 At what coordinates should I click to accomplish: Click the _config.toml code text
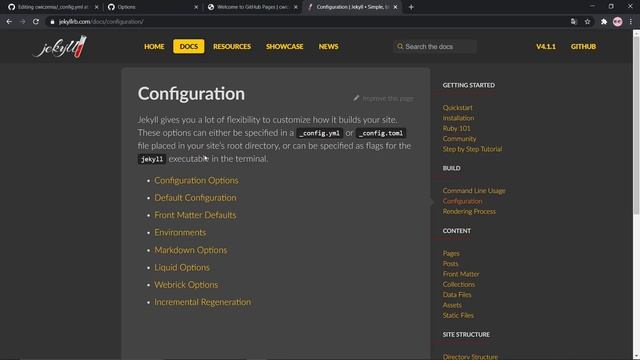pyautogui.click(x=381, y=133)
